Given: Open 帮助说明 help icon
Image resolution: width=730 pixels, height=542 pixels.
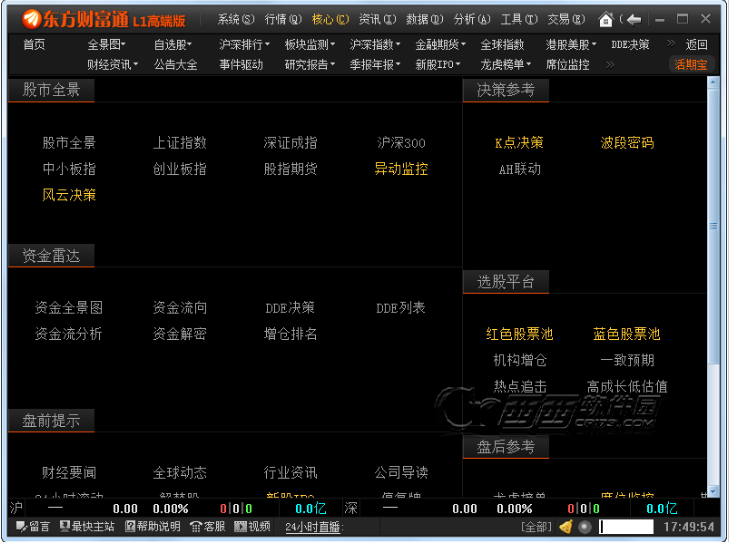Looking at the screenshot, I should tap(130, 527).
